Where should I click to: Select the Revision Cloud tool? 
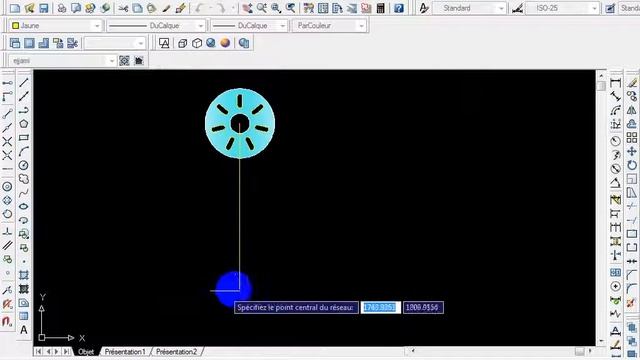click(24, 179)
